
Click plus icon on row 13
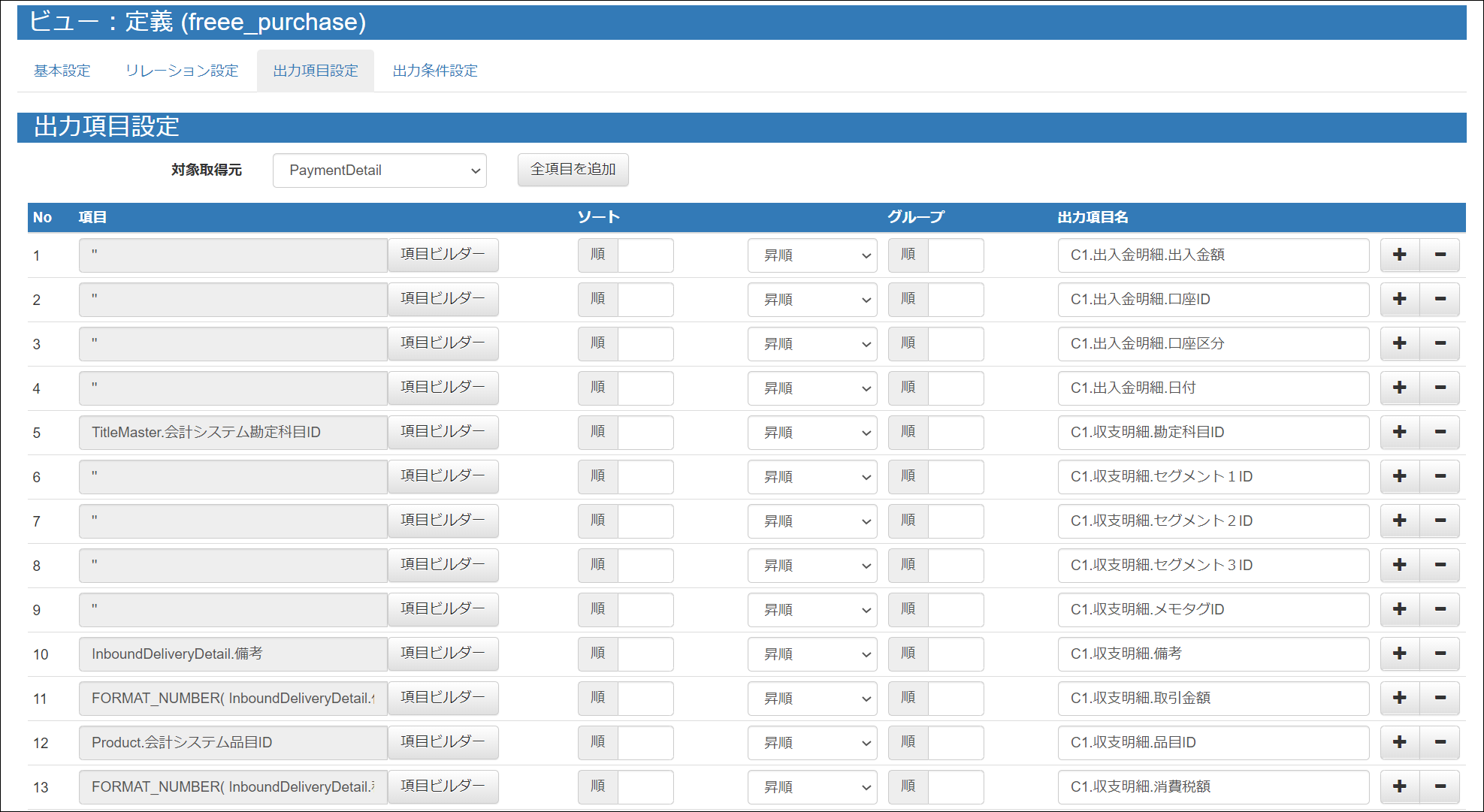[1399, 786]
